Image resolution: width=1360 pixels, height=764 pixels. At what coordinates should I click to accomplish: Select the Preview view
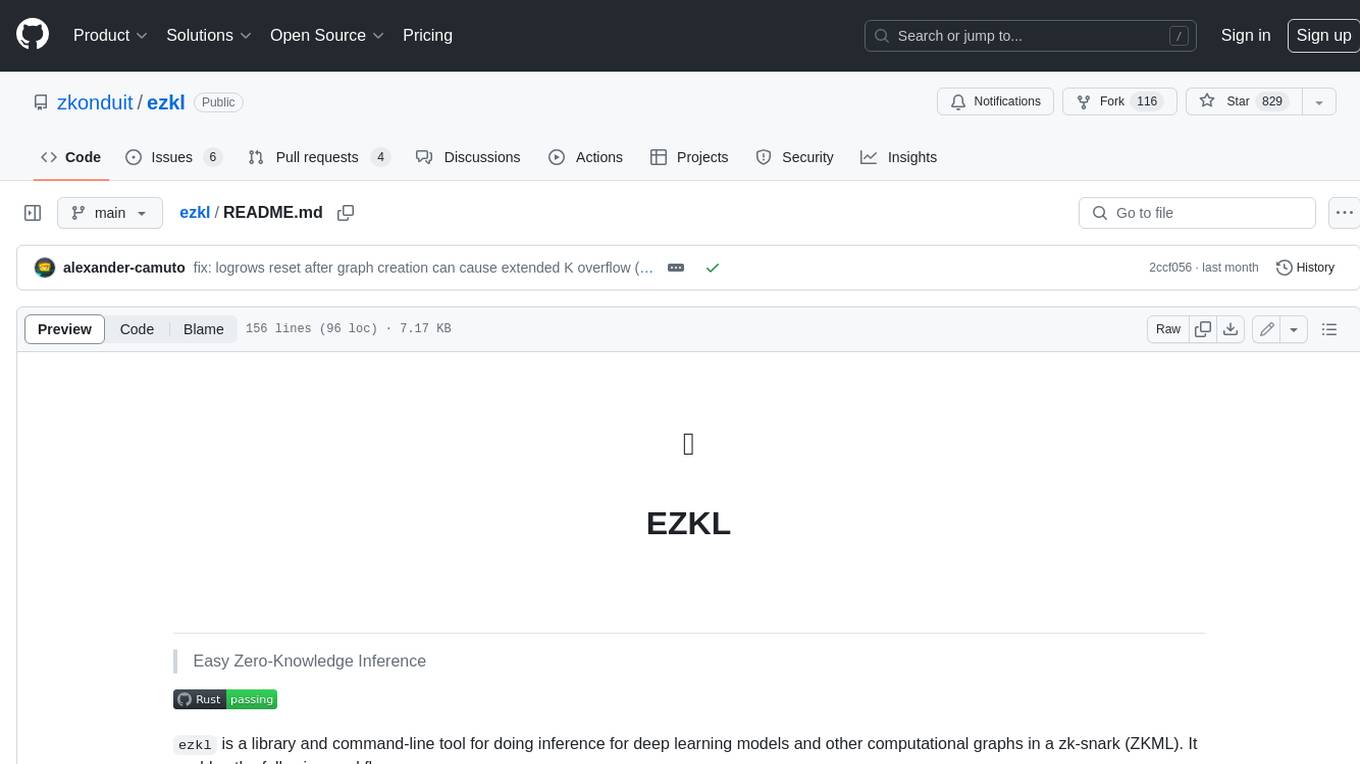tap(65, 329)
